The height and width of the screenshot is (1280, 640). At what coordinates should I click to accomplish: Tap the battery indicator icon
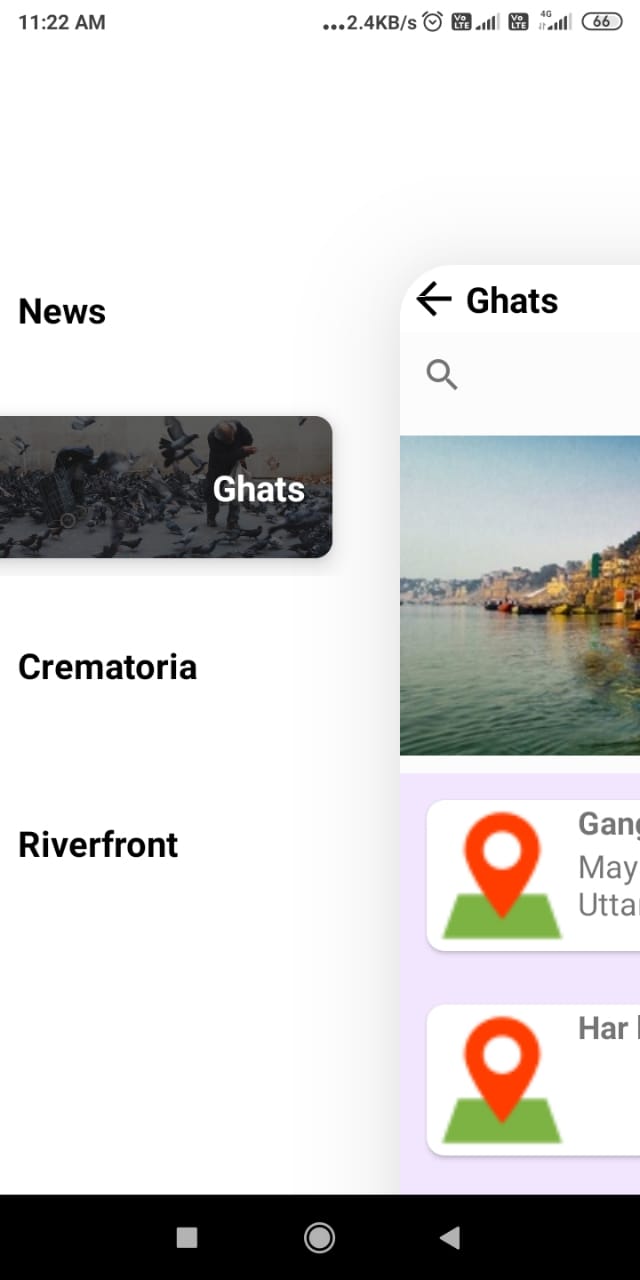[x=602, y=21]
